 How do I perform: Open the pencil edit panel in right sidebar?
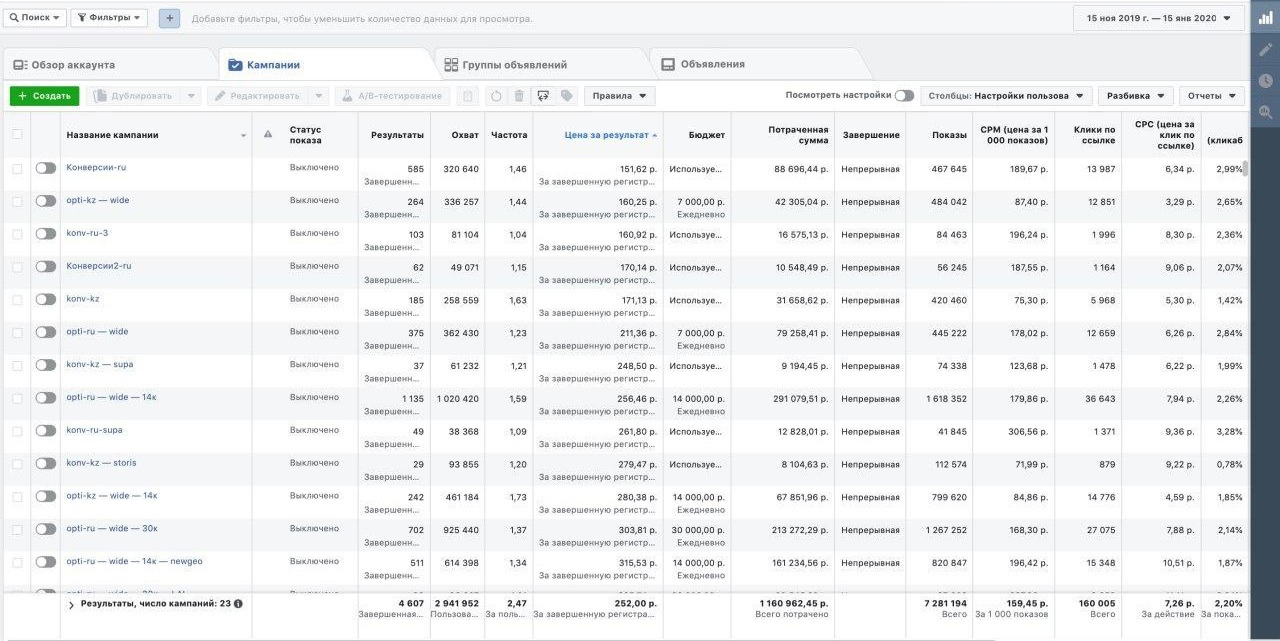tap(1266, 49)
